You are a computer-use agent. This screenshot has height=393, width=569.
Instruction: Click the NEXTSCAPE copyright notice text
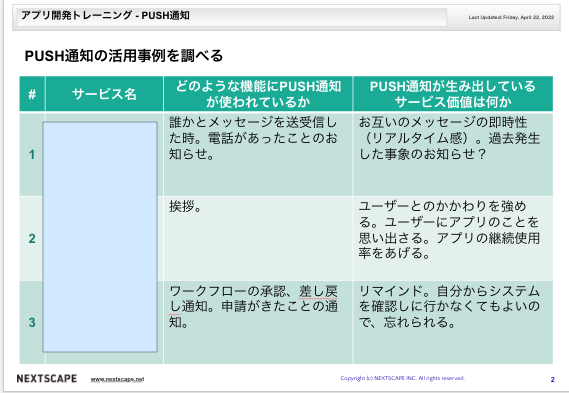click(x=402, y=378)
